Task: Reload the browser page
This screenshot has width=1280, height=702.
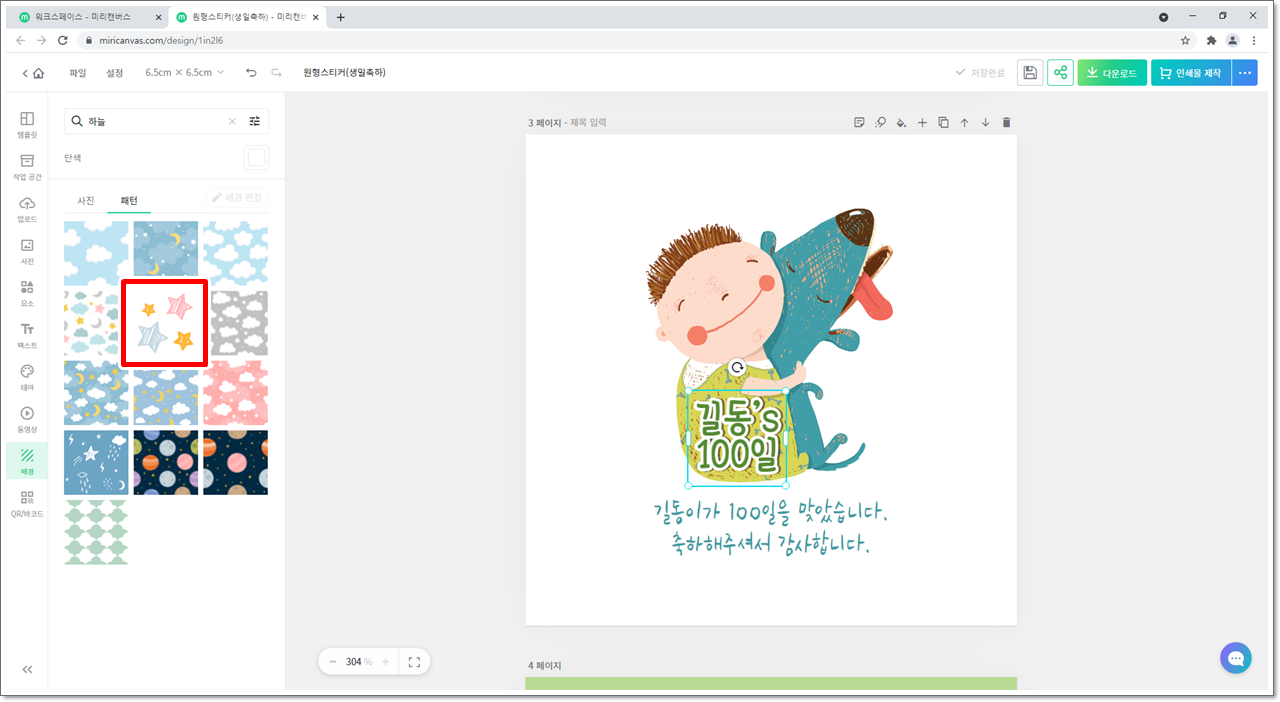Action: [63, 40]
